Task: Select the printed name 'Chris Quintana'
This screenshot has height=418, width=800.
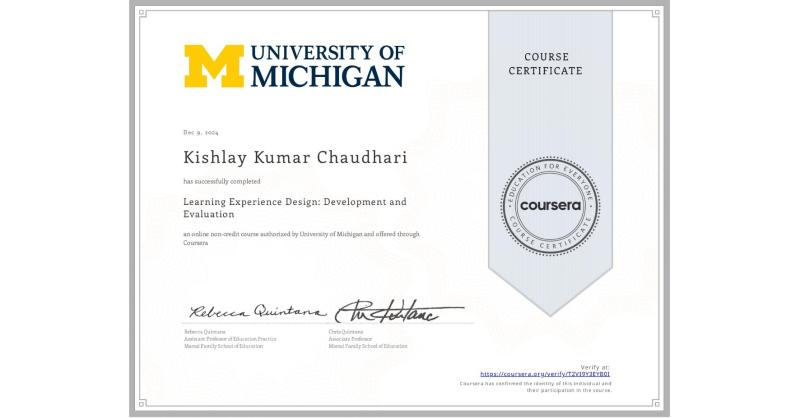Action: pos(346,332)
